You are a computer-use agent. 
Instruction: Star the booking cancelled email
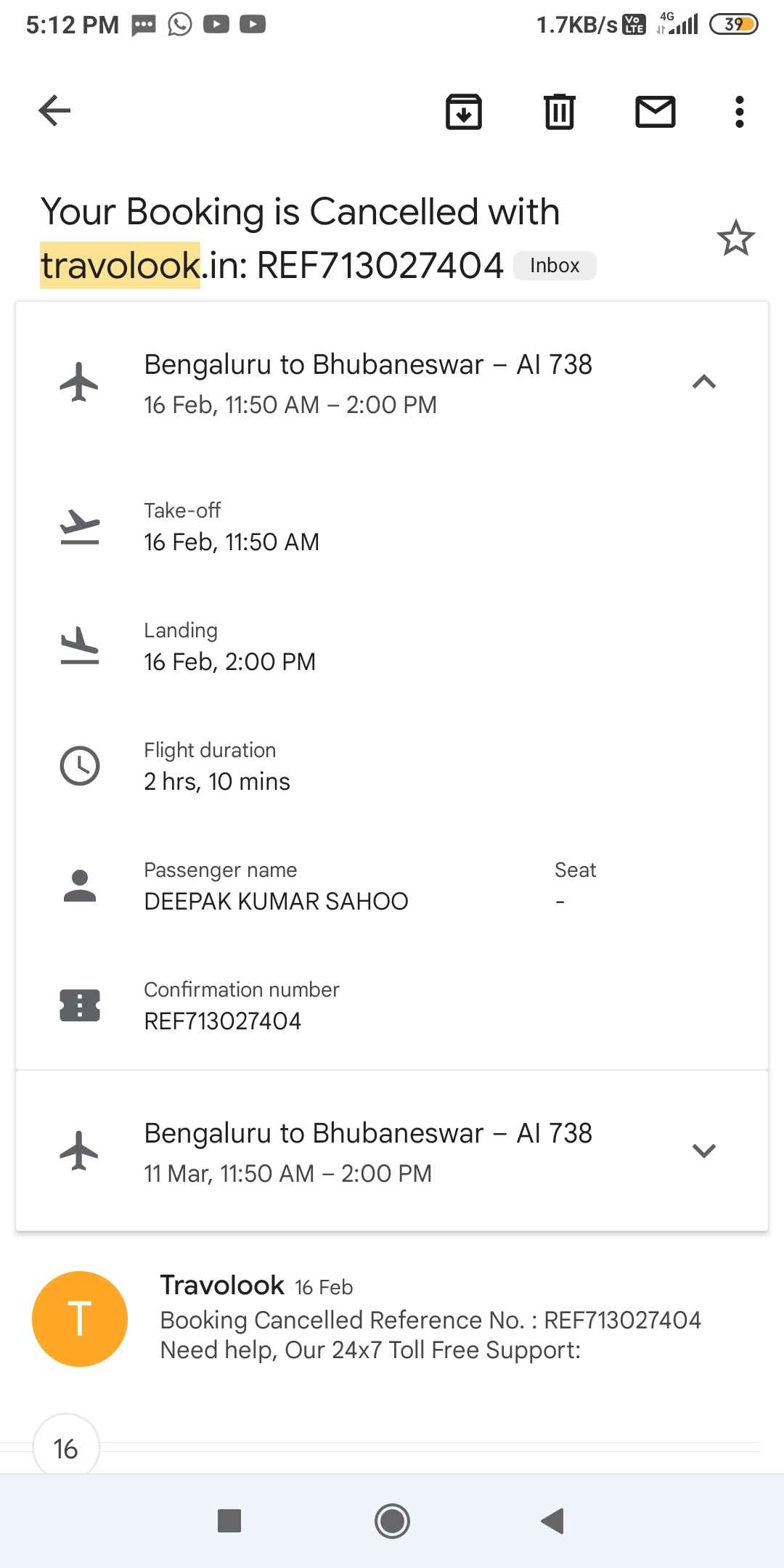point(735,238)
